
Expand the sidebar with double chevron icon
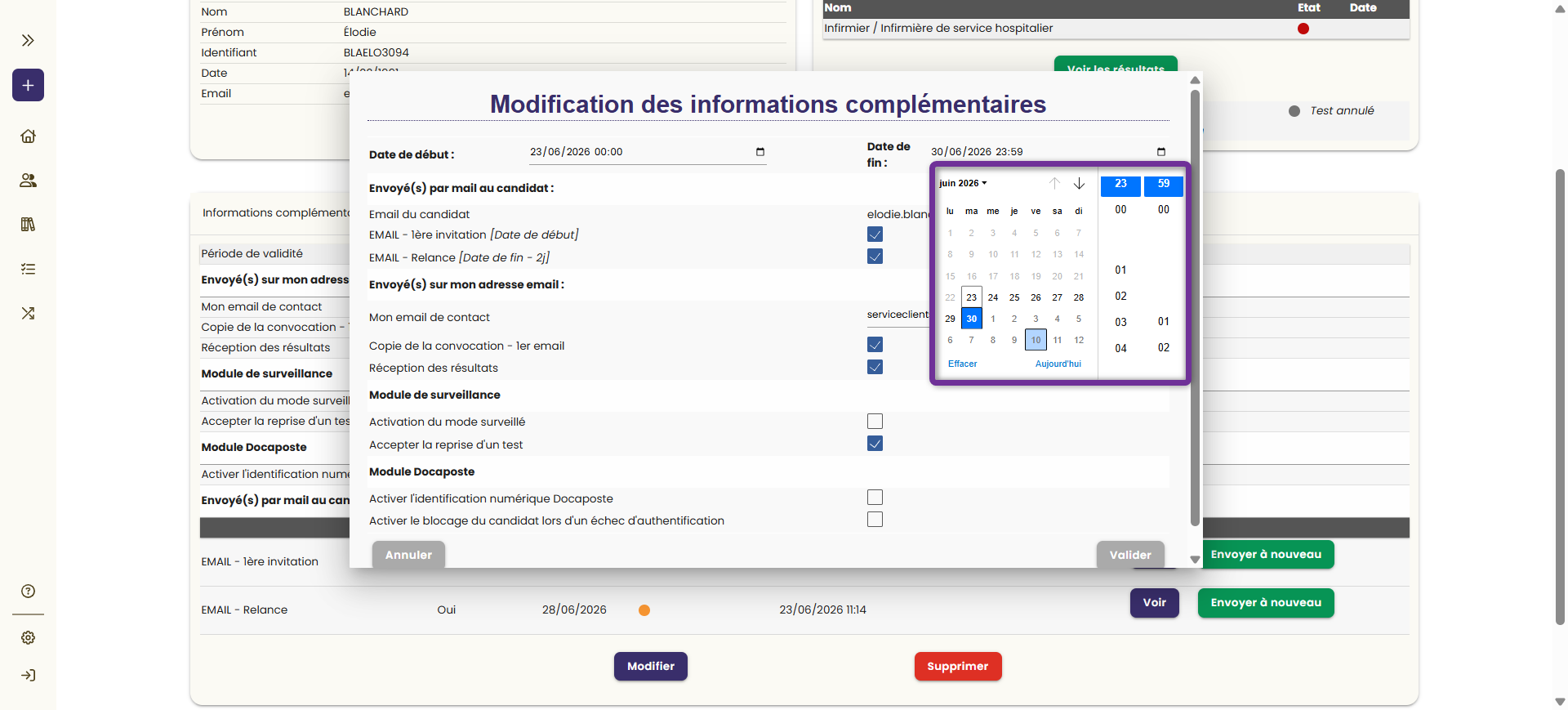[28, 40]
